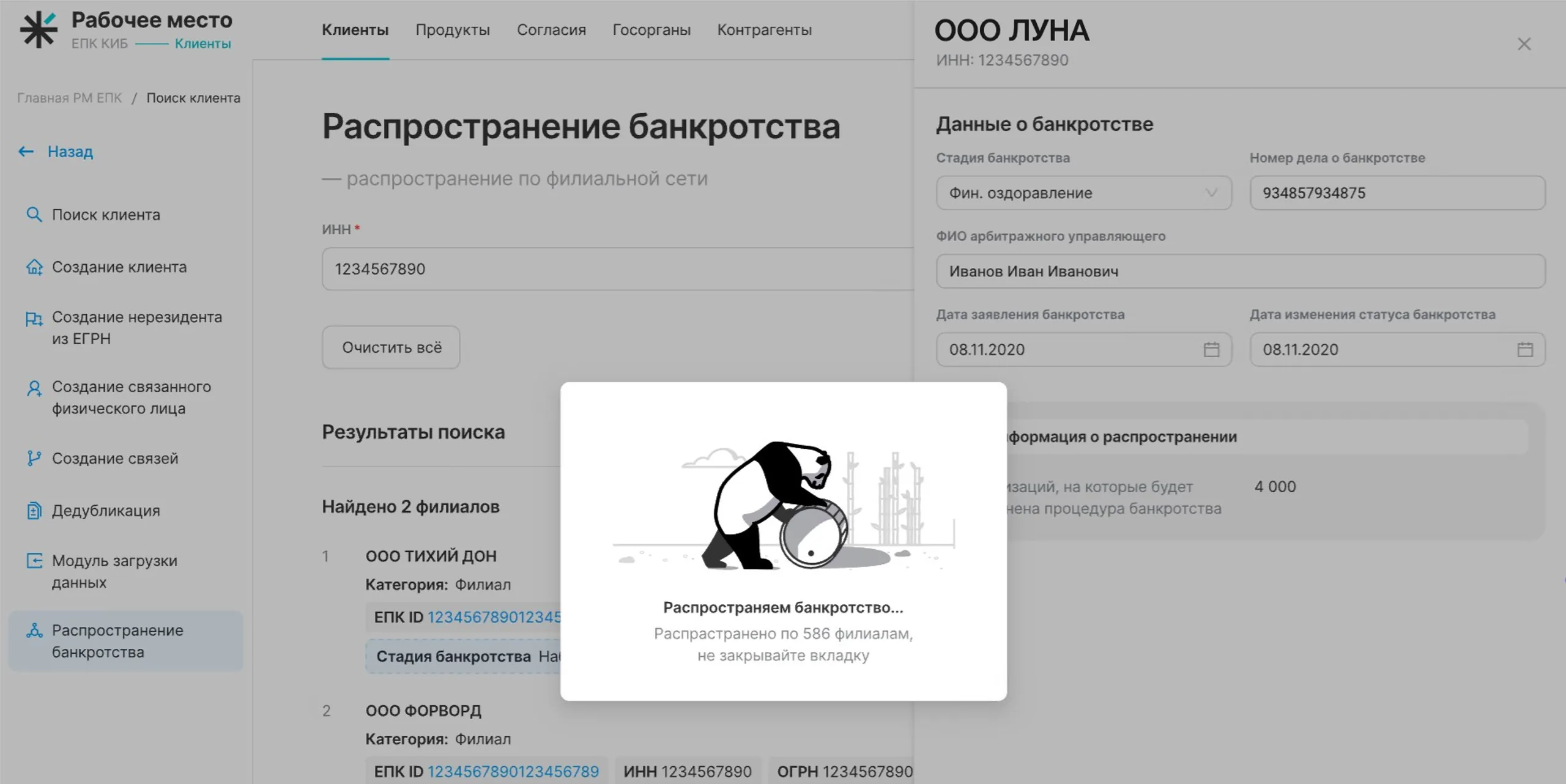This screenshot has width=1566, height=784.
Task: Click Поиск клиента breadcrumb
Action: coord(193,98)
